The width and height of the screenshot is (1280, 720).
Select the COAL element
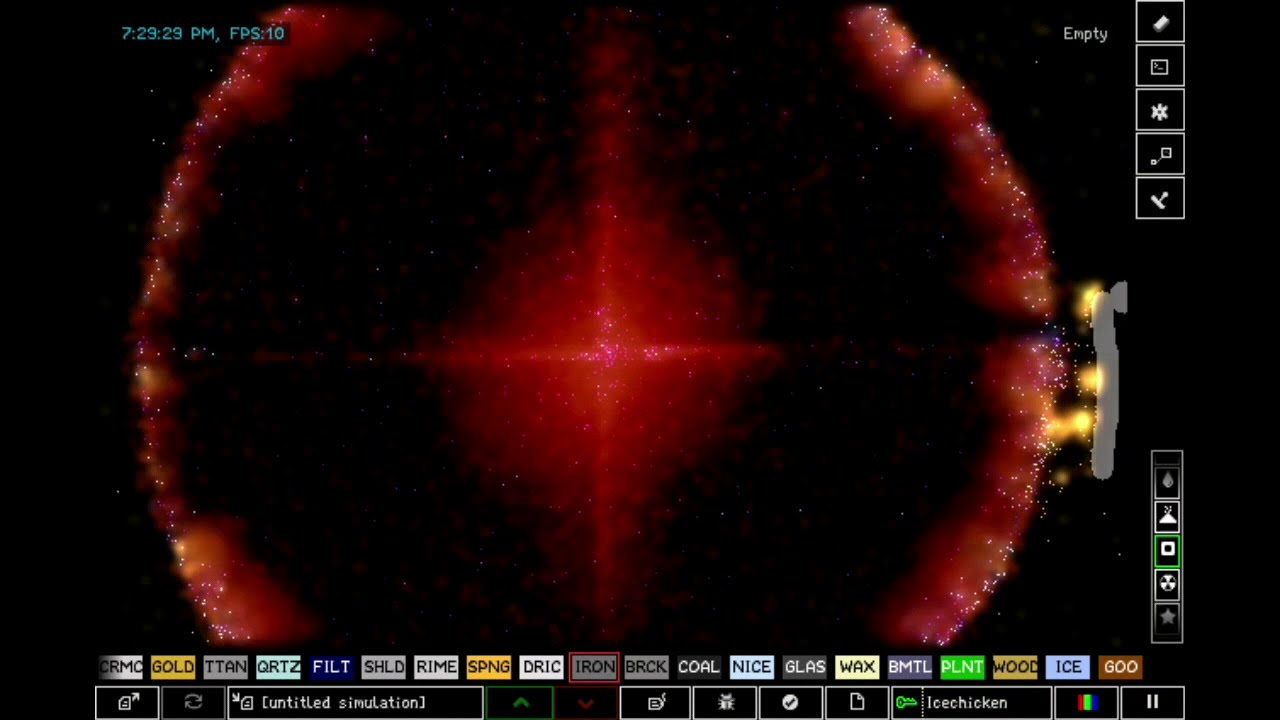click(699, 667)
